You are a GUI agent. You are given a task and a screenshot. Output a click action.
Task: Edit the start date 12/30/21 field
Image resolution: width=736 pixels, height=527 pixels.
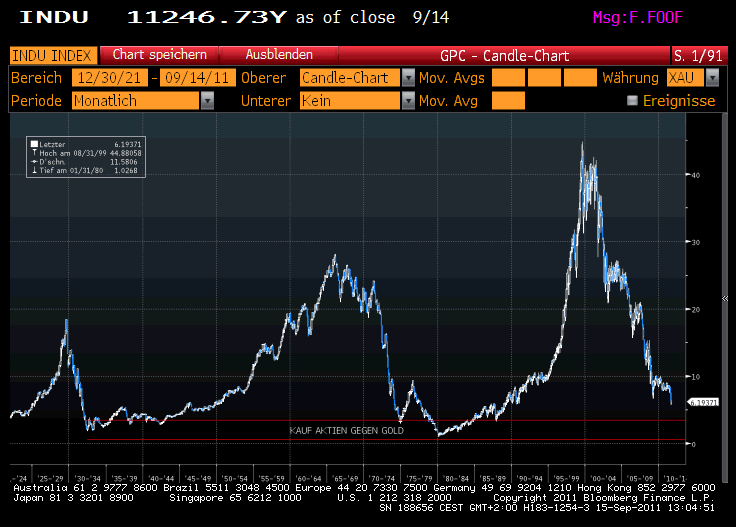click(109, 78)
